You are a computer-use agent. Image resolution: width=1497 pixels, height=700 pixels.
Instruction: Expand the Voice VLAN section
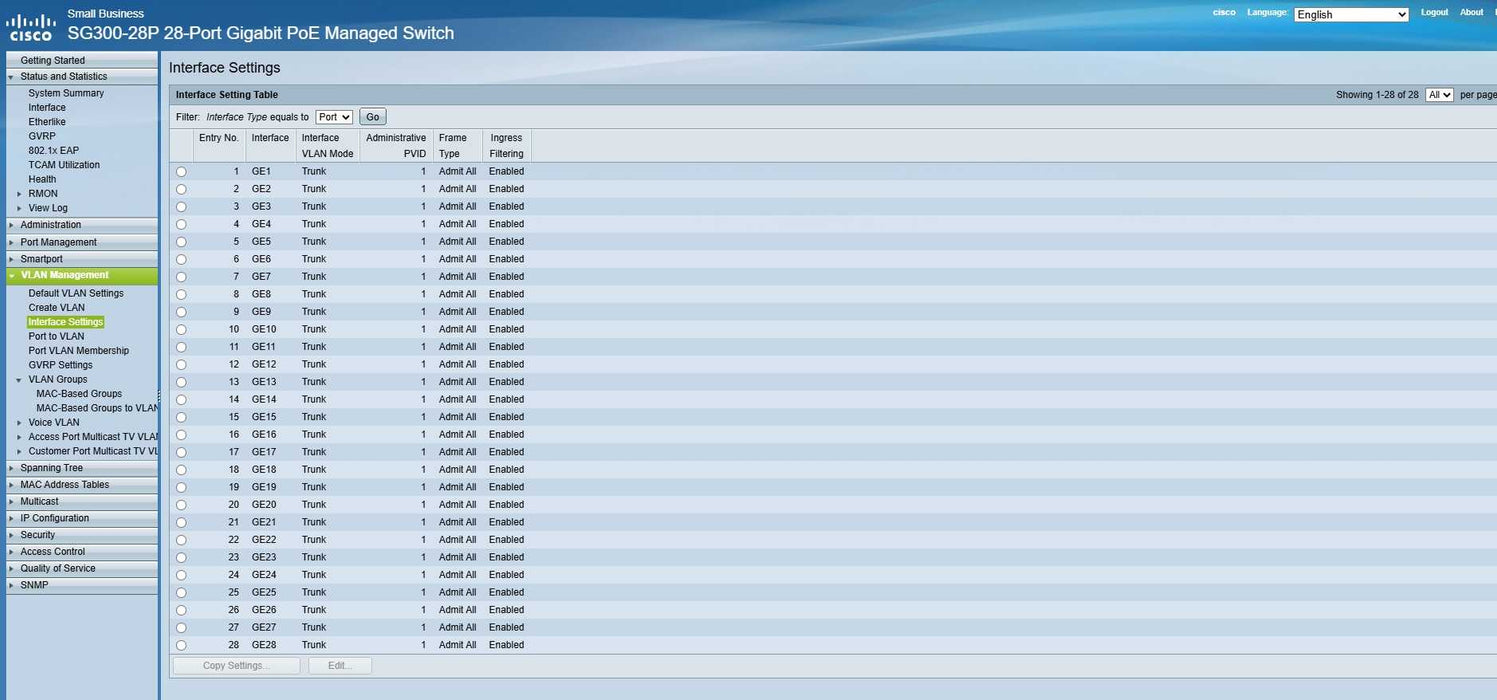tap(19, 423)
